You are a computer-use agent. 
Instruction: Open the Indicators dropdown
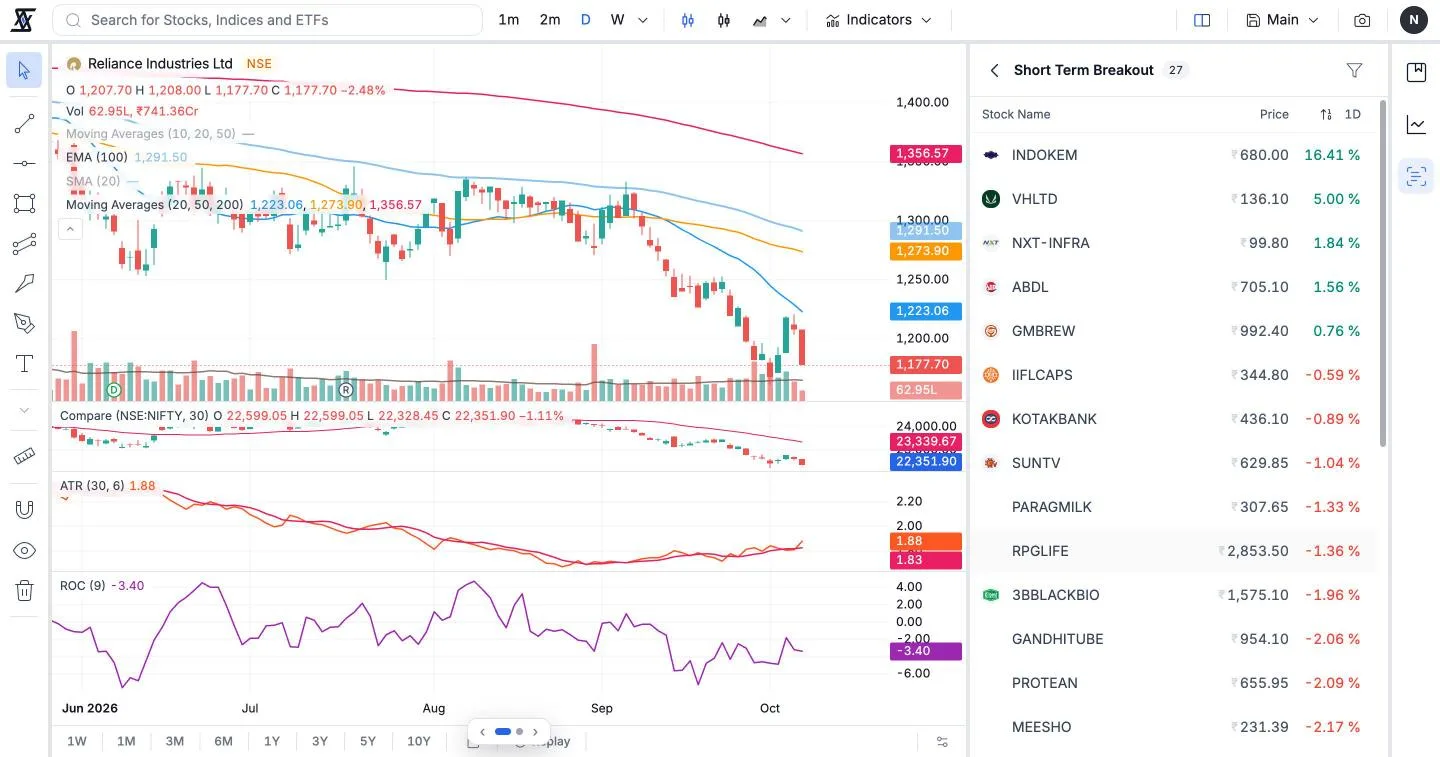(x=878, y=20)
